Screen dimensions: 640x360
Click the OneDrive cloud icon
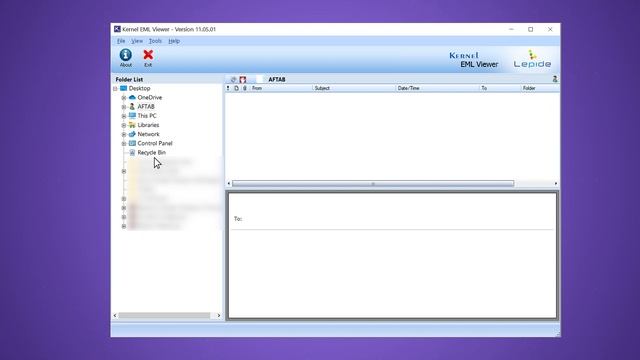[132, 98]
